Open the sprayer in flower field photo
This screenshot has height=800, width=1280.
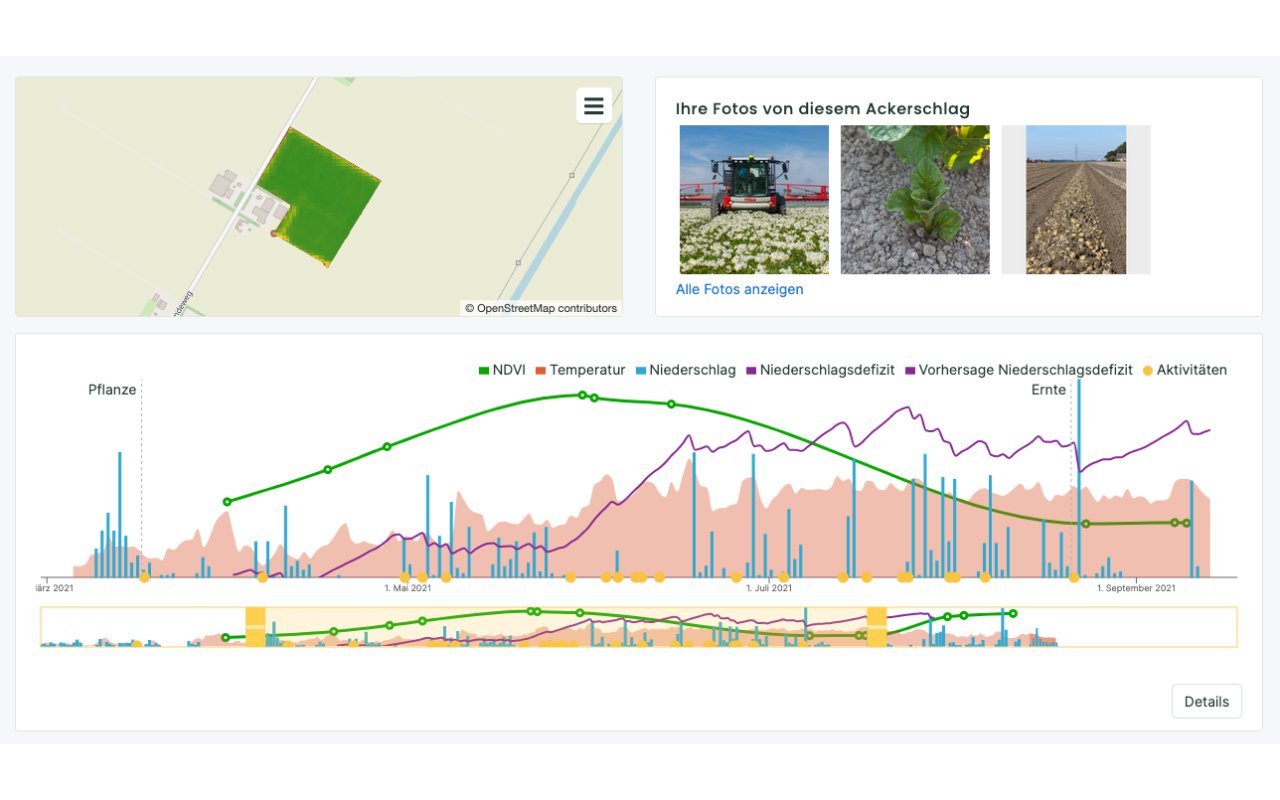[754, 199]
